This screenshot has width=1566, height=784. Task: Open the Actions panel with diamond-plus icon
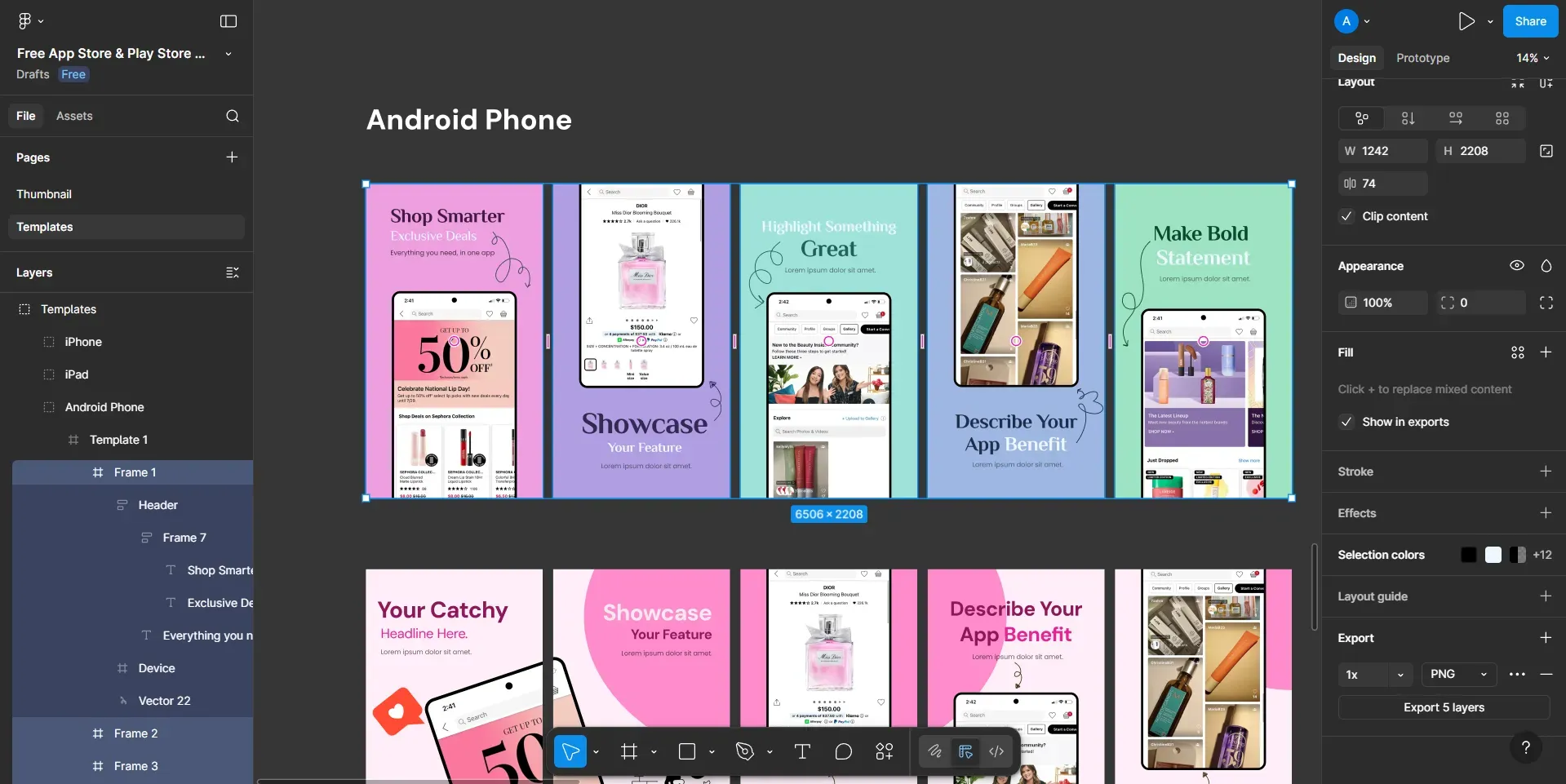[885, 751]
